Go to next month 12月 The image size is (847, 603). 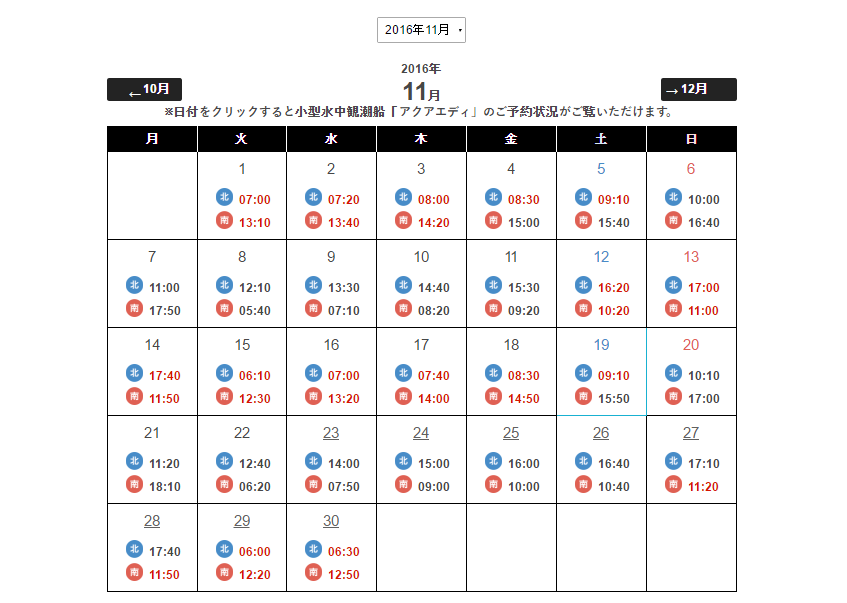pyautogui.click(x=698, y=89)
